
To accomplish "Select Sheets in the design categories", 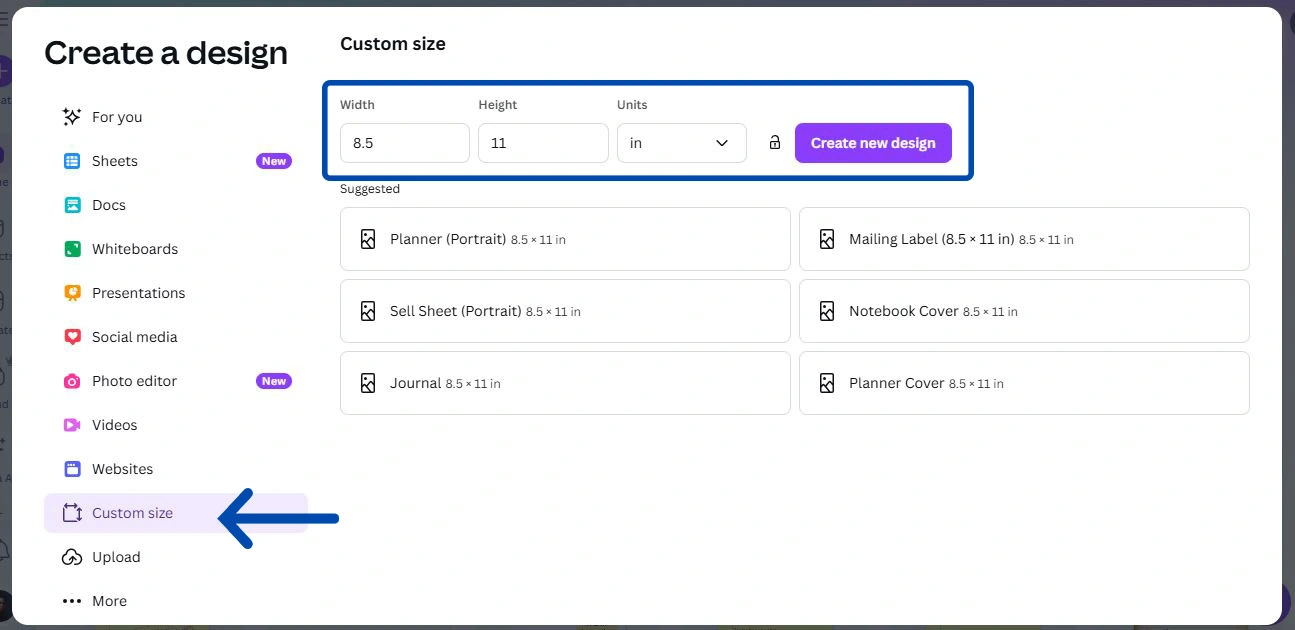I will point(176,161).
